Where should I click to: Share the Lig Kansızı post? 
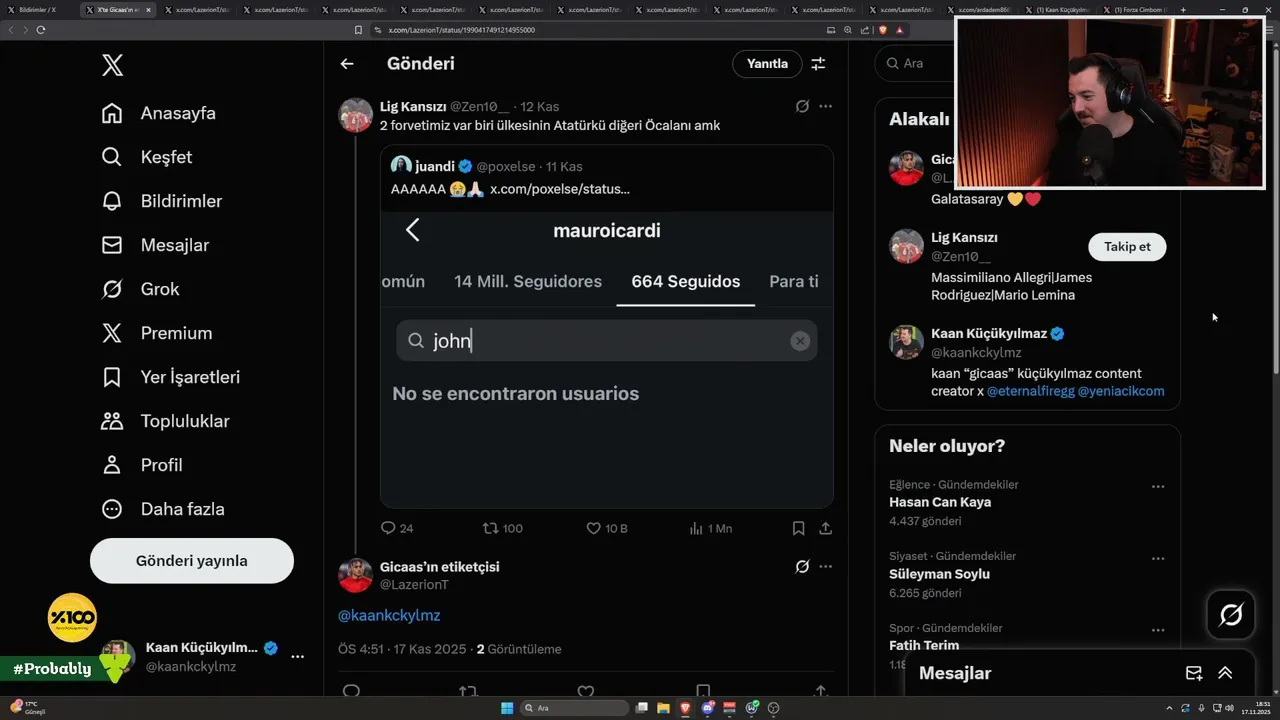click(825, 528)
